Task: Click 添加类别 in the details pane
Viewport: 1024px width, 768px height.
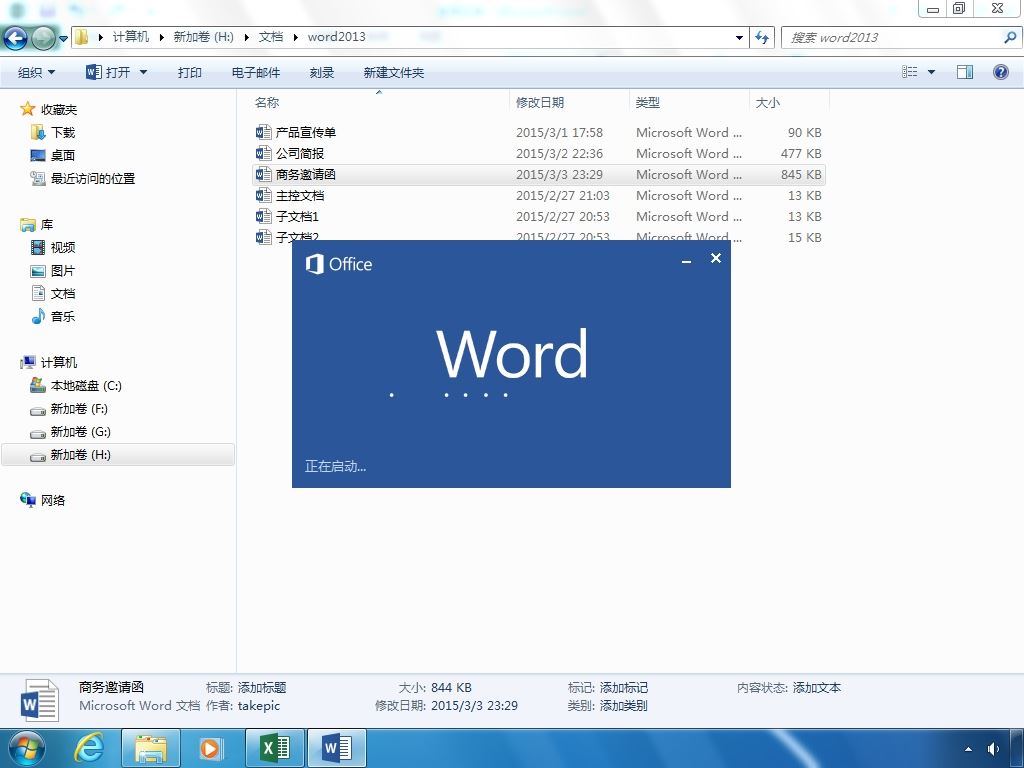Action: click(x=624, y=705)
